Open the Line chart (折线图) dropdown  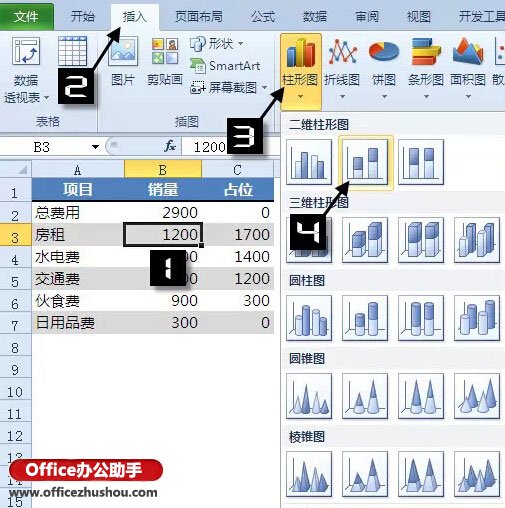click(x=342, y=69)
